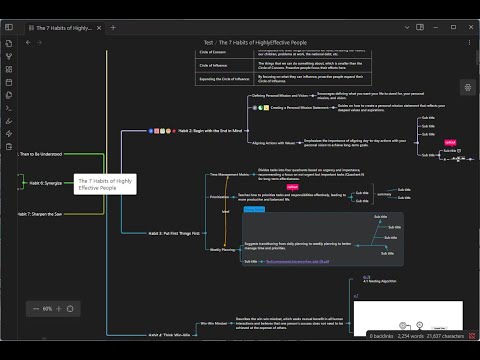The width and height of the screenshot is (480, 360).
Task: Select the Weekly Planning node
Action: (x=222, y=249)
